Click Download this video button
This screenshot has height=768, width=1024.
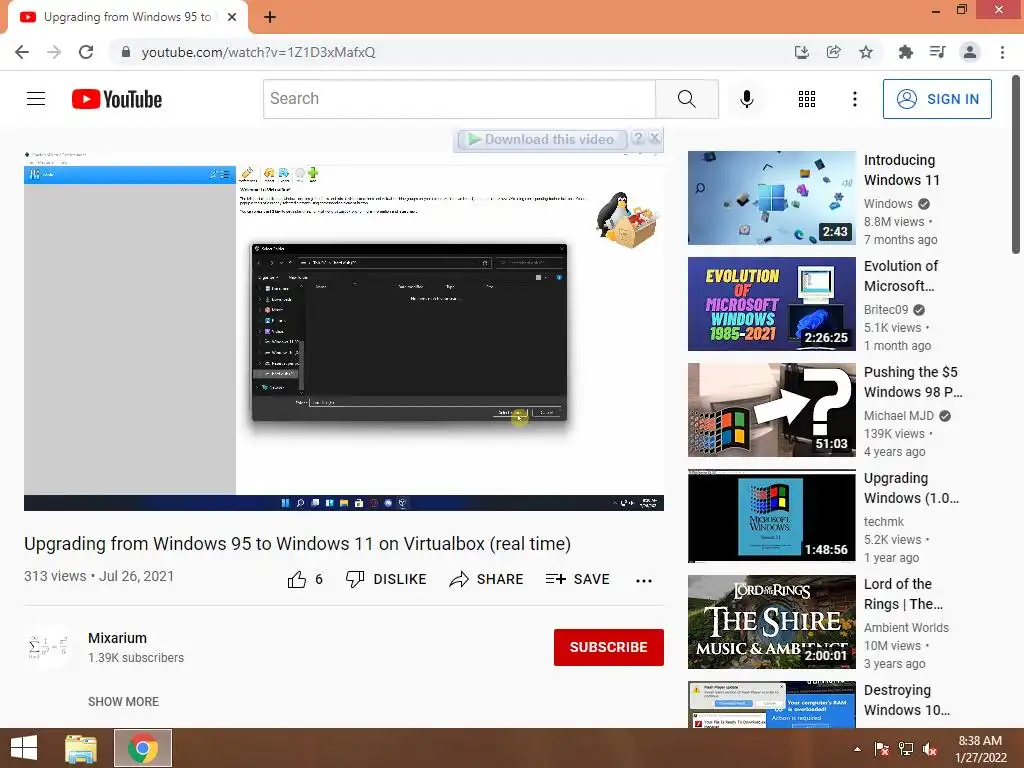[x=541, y=139]
